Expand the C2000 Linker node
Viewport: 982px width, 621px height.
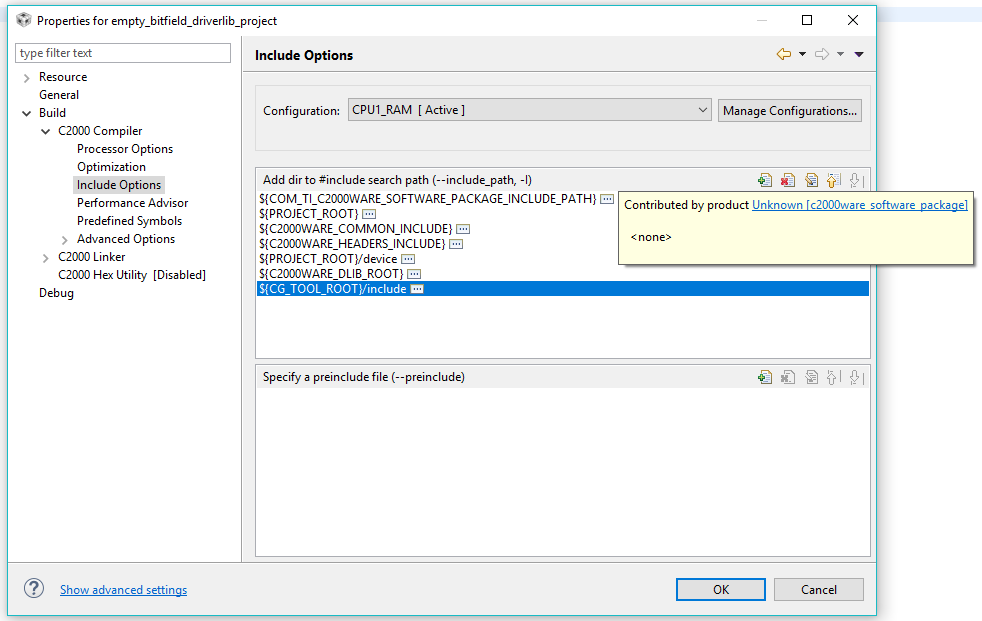[45, 258]
